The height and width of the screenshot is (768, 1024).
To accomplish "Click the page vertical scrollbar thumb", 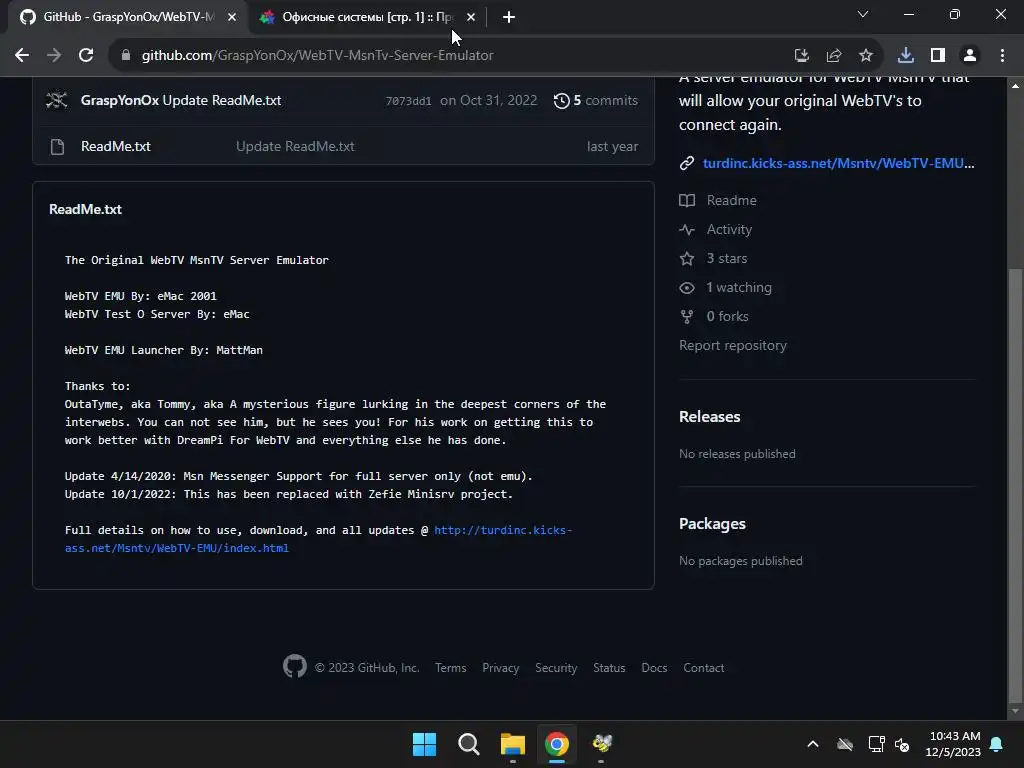I will point(1015,483).
